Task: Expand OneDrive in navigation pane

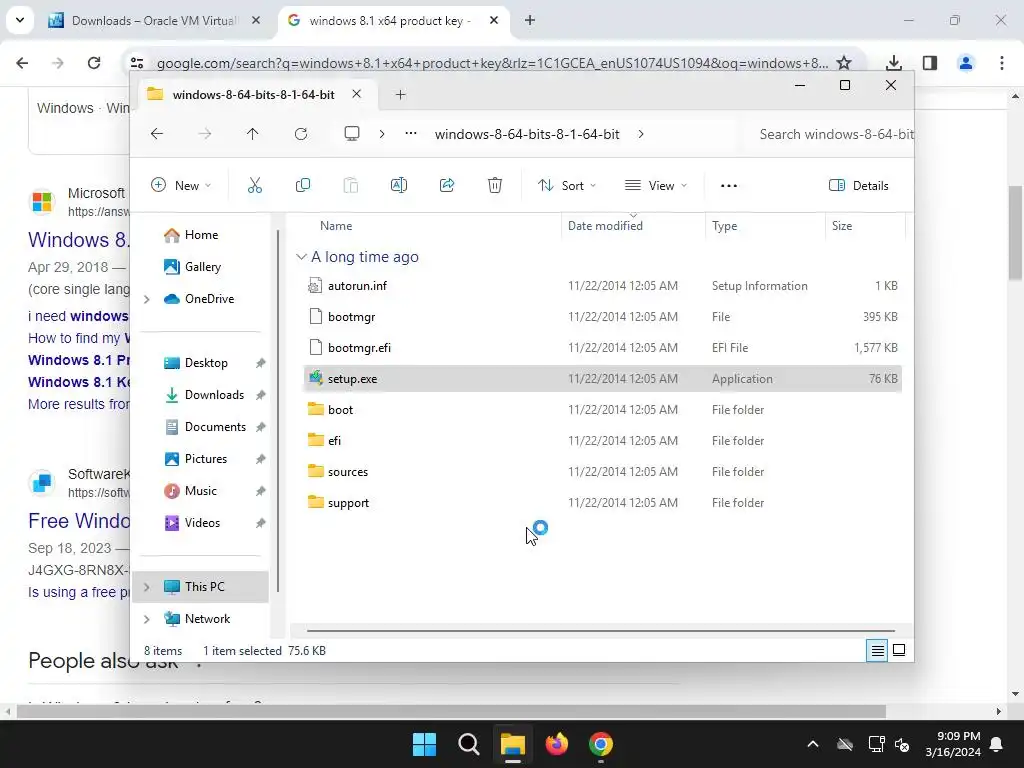Action: click(147, 299)
